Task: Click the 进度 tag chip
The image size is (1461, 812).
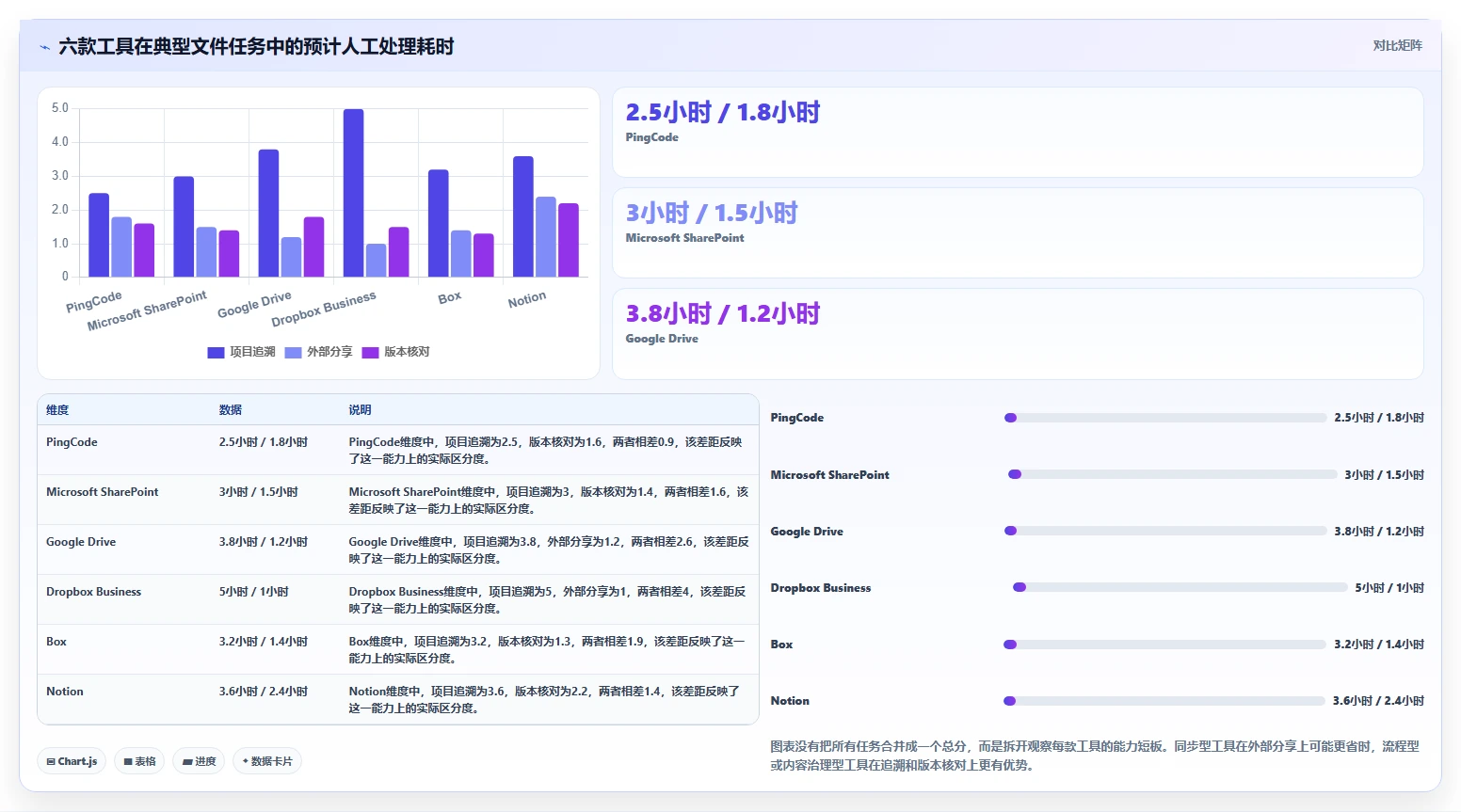Action: pyautogui.click(x=199, y=761)
